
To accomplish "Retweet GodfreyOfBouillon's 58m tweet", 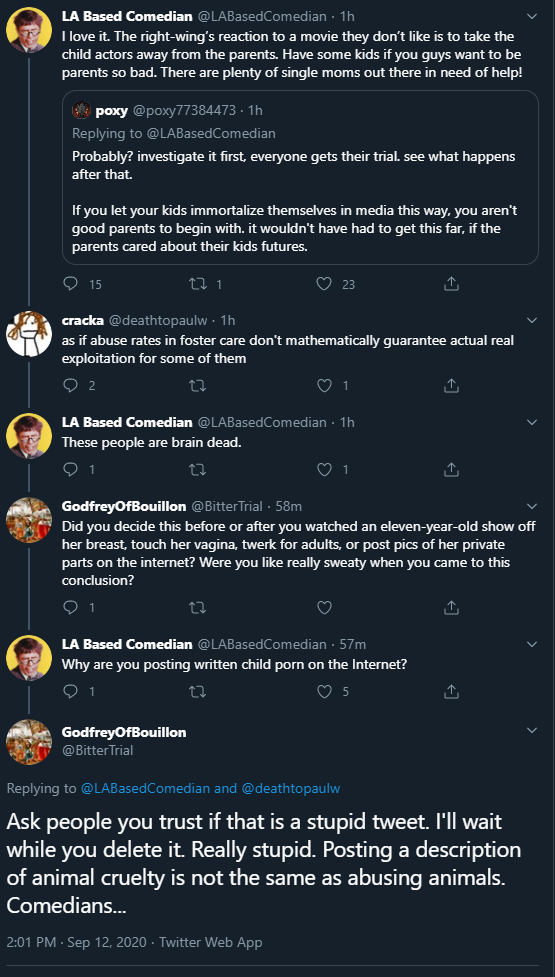I will [196, 606].
